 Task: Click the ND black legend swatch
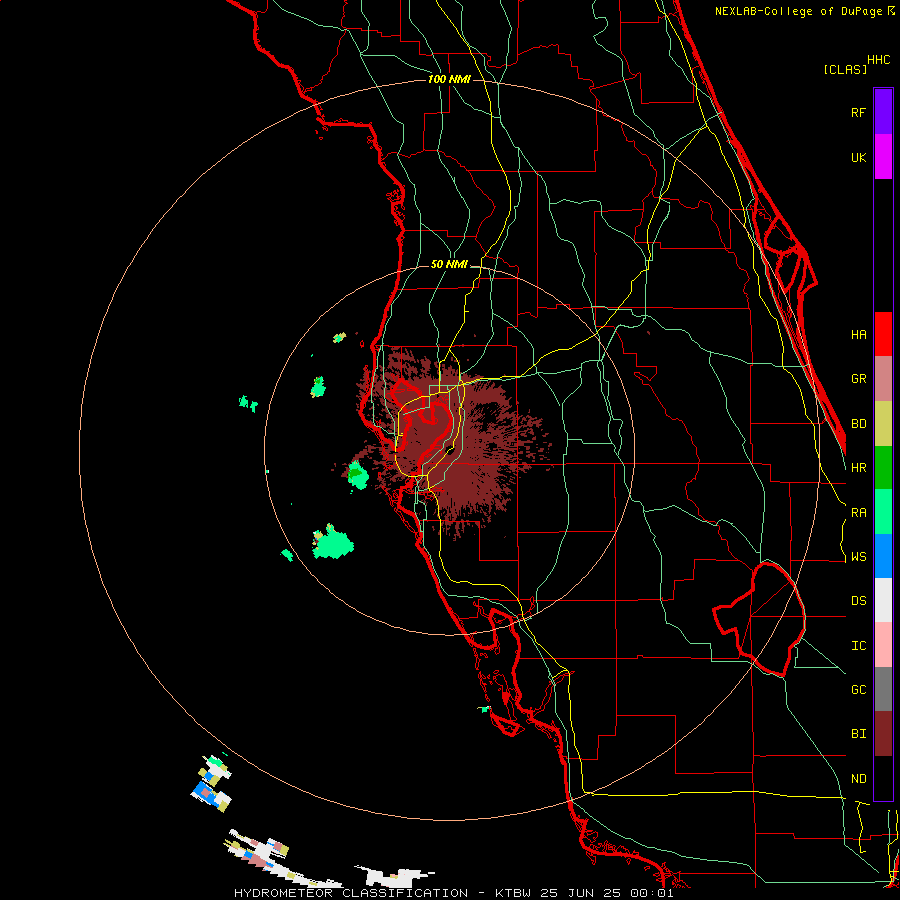(x=883, y=778)
